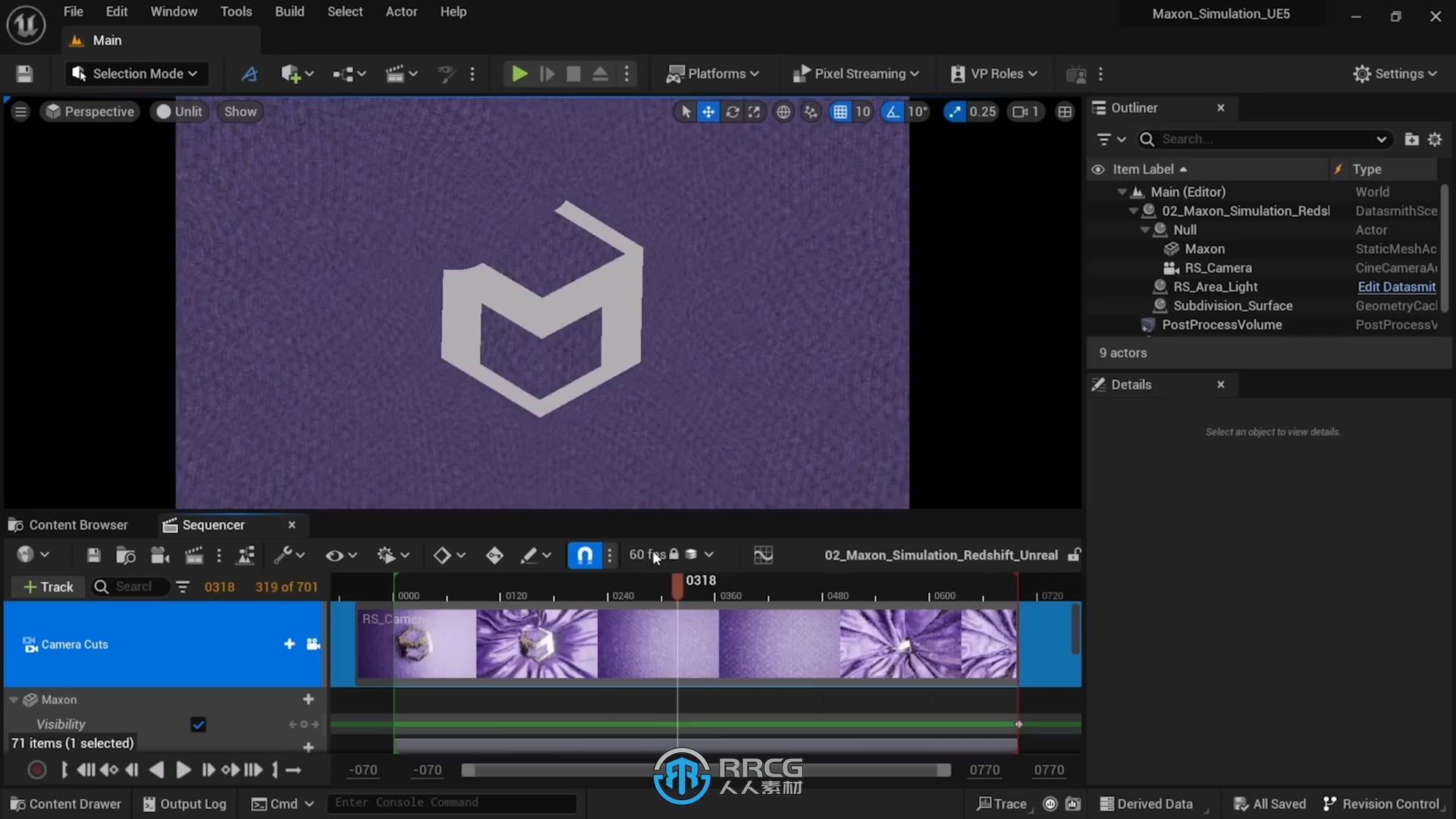This screenshot has width=1456, height=819.
Task: Click the Add Track button in Sequencer
Action: 47,587
